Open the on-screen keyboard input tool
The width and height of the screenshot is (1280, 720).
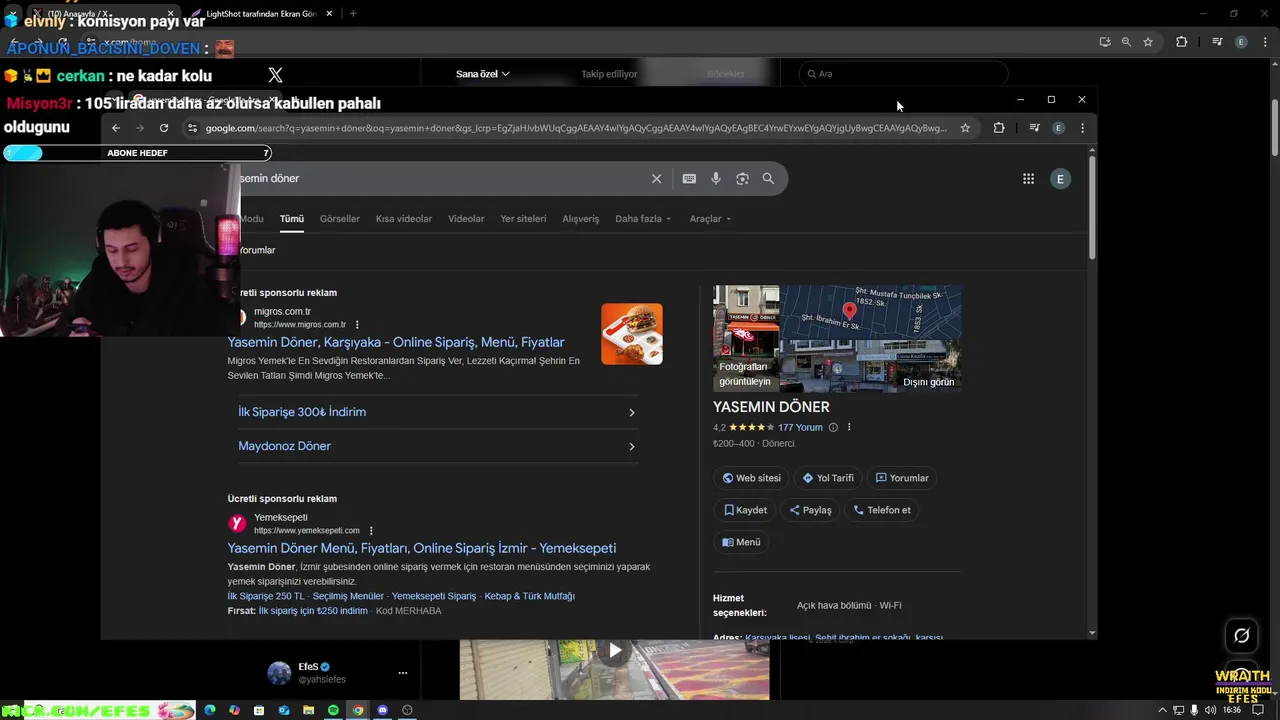pos(689,178)
